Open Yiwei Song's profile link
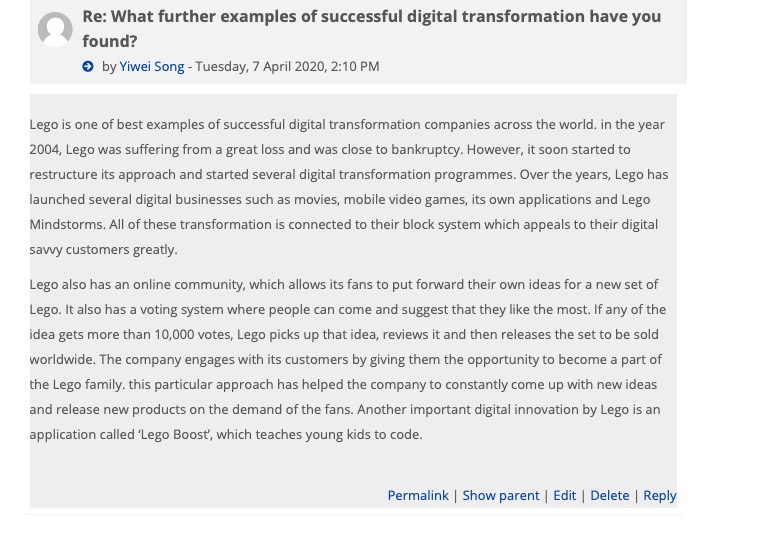 tap(152, 66)
